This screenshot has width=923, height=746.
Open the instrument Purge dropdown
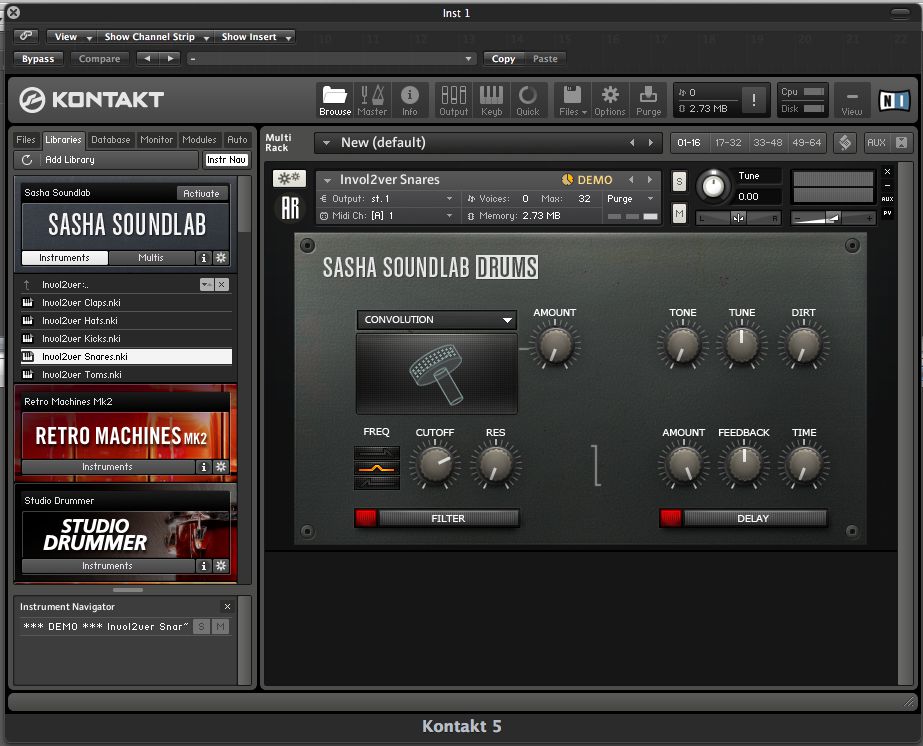pos(630,198)
